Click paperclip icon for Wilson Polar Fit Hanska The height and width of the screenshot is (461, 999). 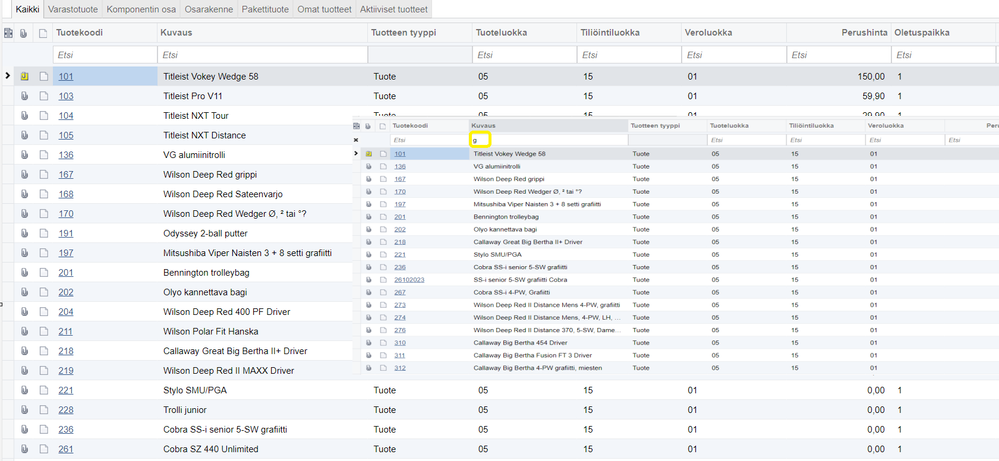pos(24,332)
